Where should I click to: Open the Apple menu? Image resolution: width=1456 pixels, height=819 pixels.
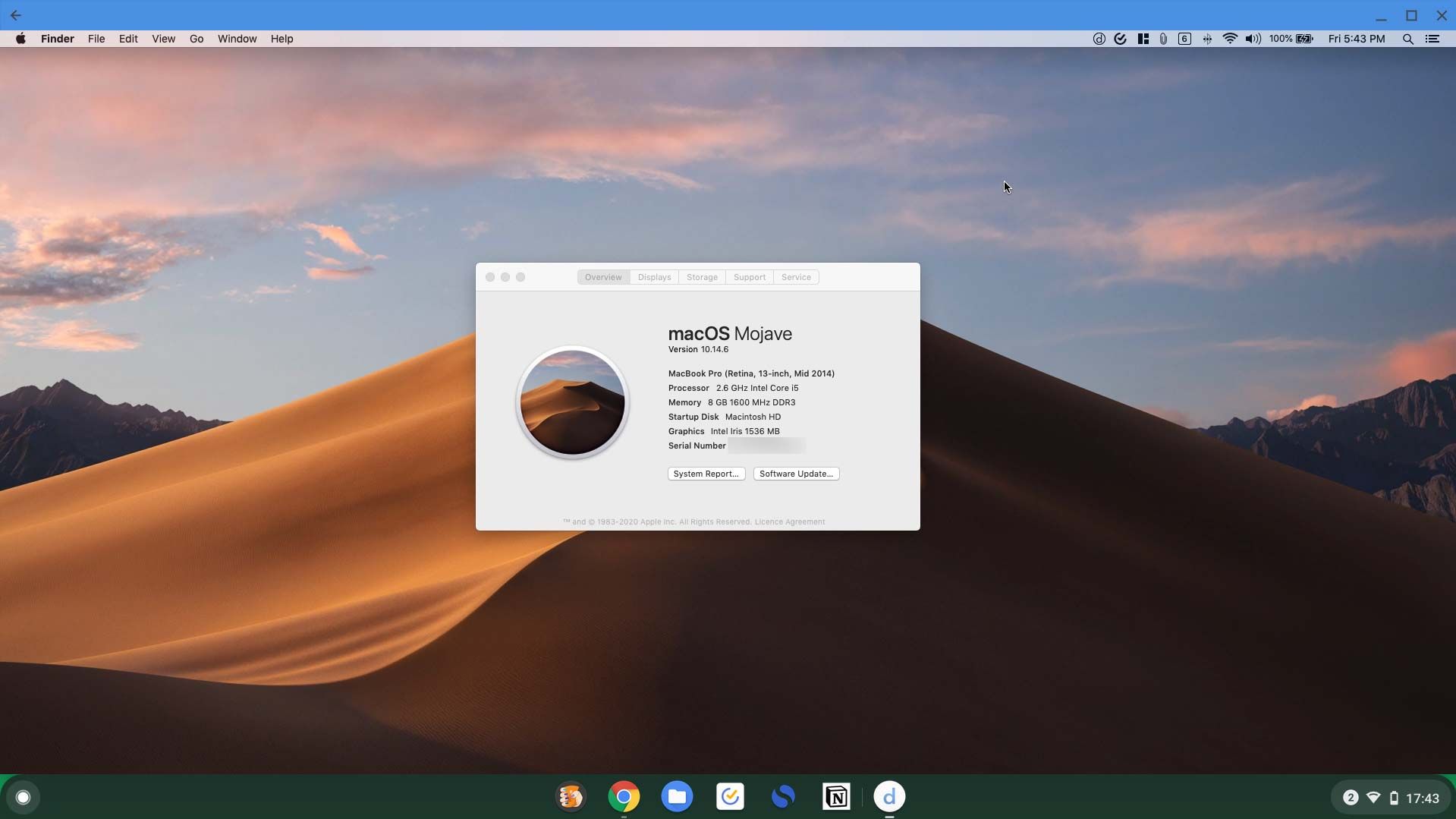(20, 39)
